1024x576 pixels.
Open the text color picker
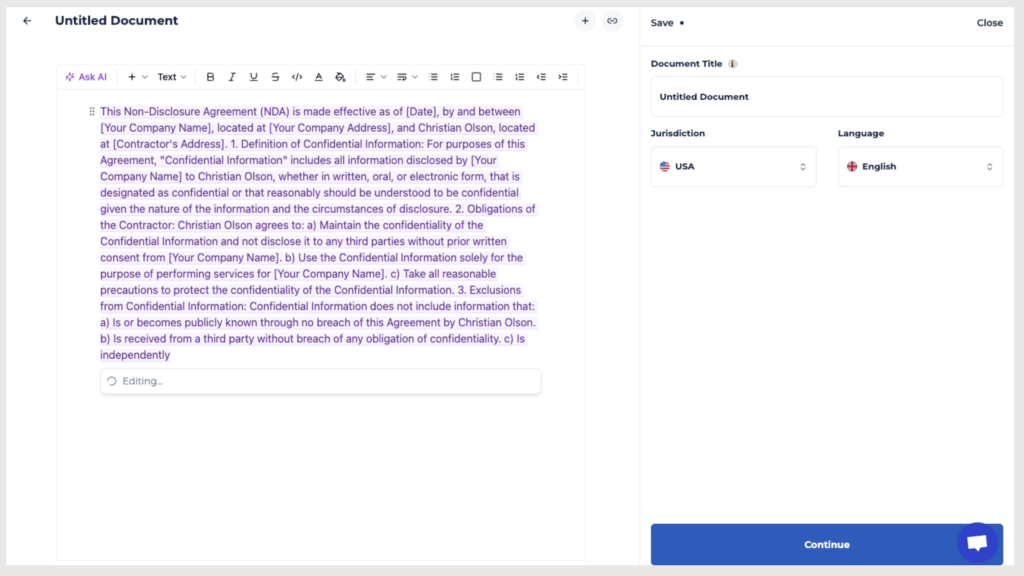click(319, 77)
